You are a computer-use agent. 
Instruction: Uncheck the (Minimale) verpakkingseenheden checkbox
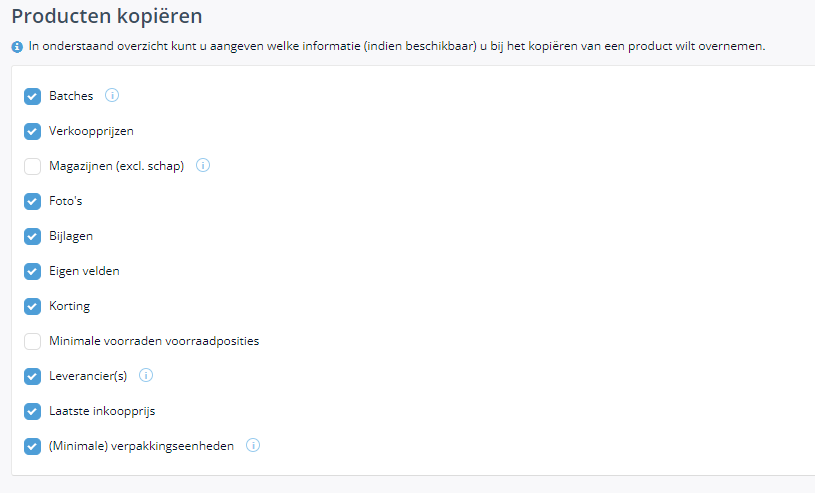click(x=32, y=446)
